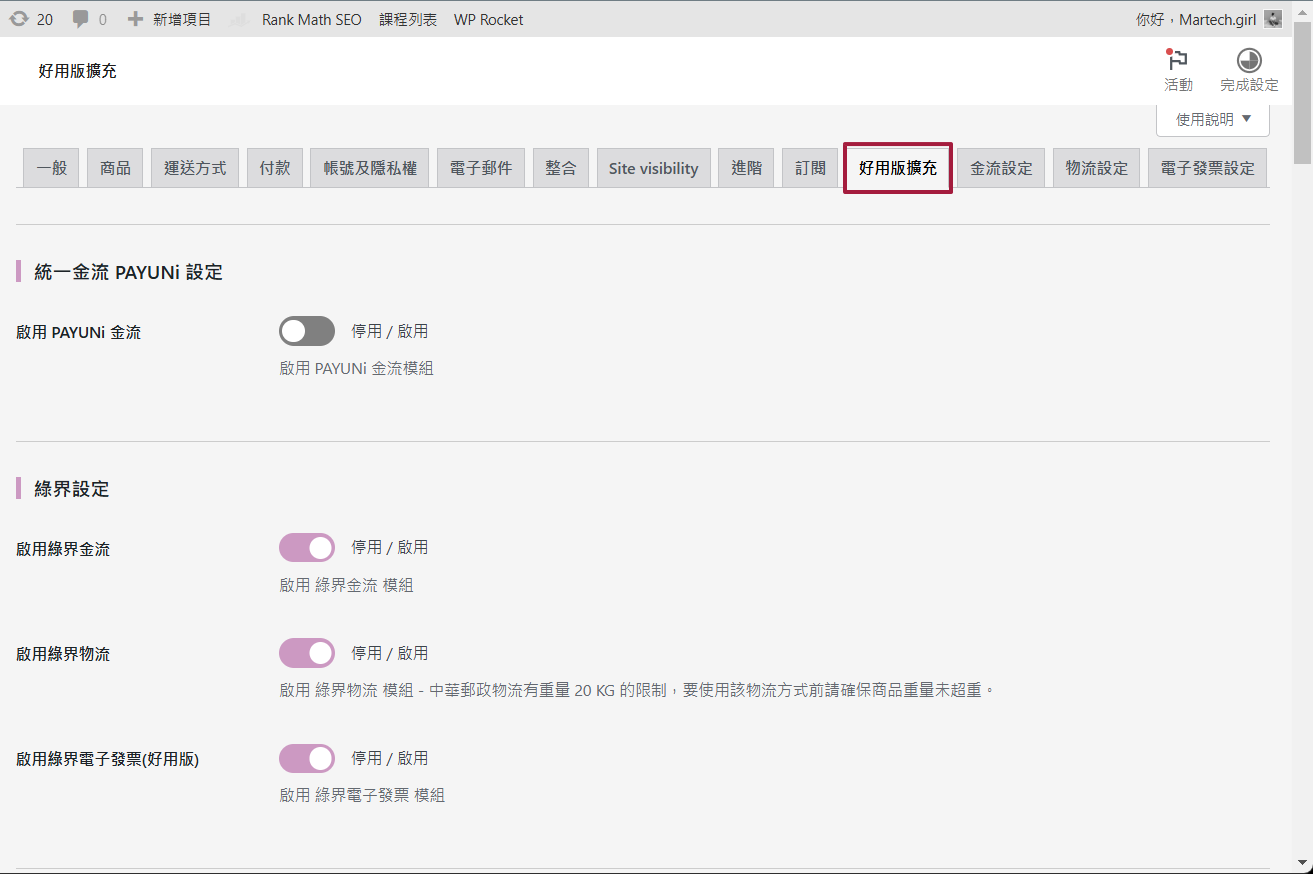The width and height of the screenshot is (1313, 874).
Task: Turn off the 啟用綠界物流 toggle
Action: click(x=307, y=653)
